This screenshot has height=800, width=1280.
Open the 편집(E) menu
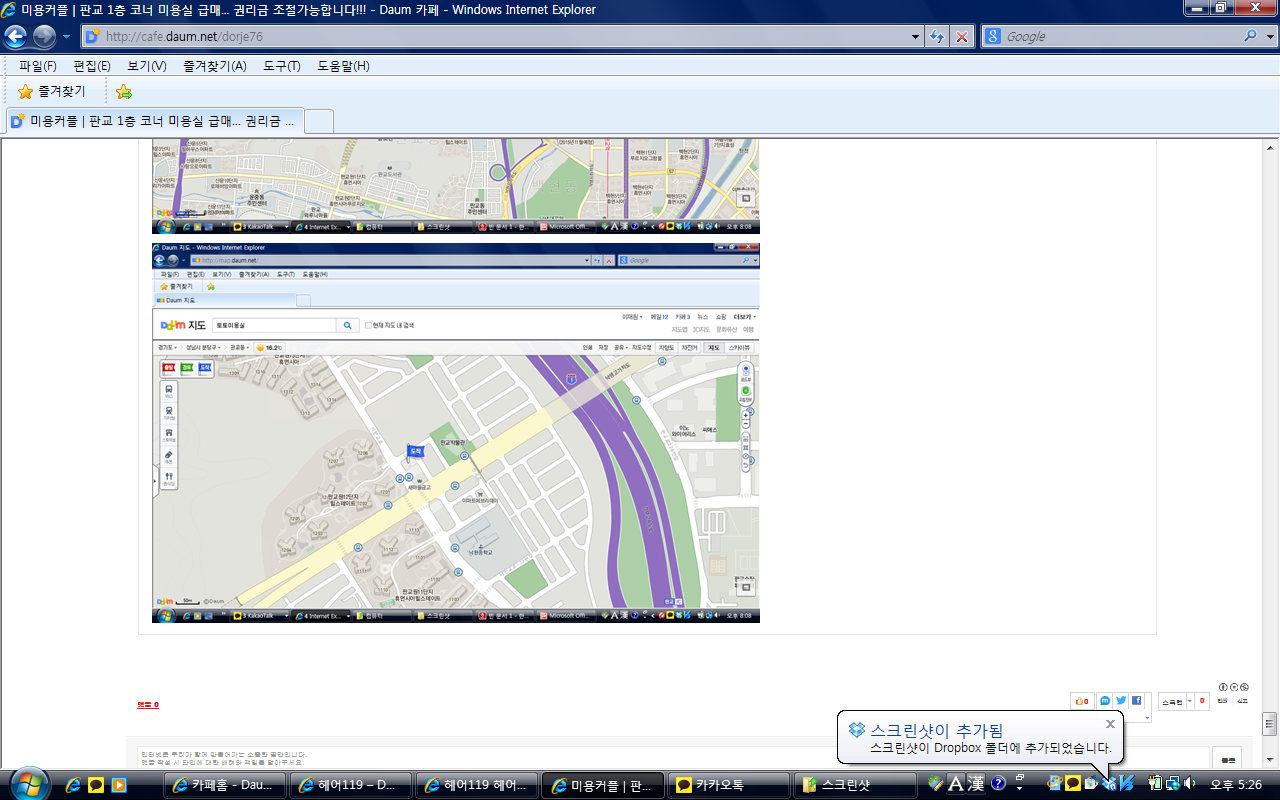click(x=92, y=66)
